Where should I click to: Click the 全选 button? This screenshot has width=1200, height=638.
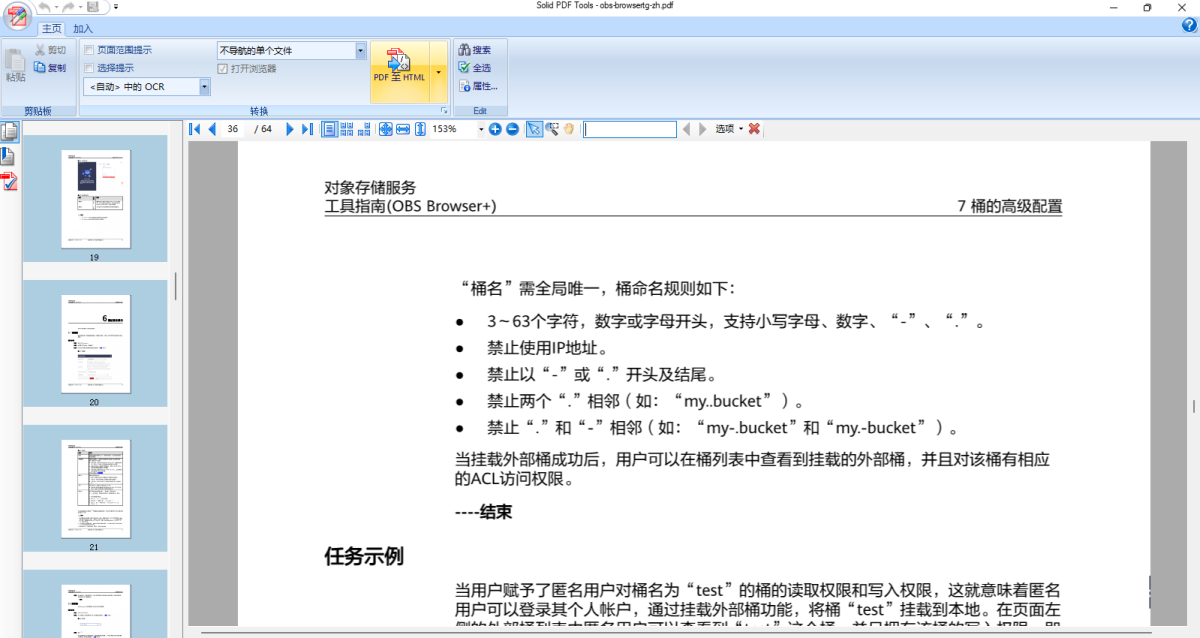pos(475,68)
